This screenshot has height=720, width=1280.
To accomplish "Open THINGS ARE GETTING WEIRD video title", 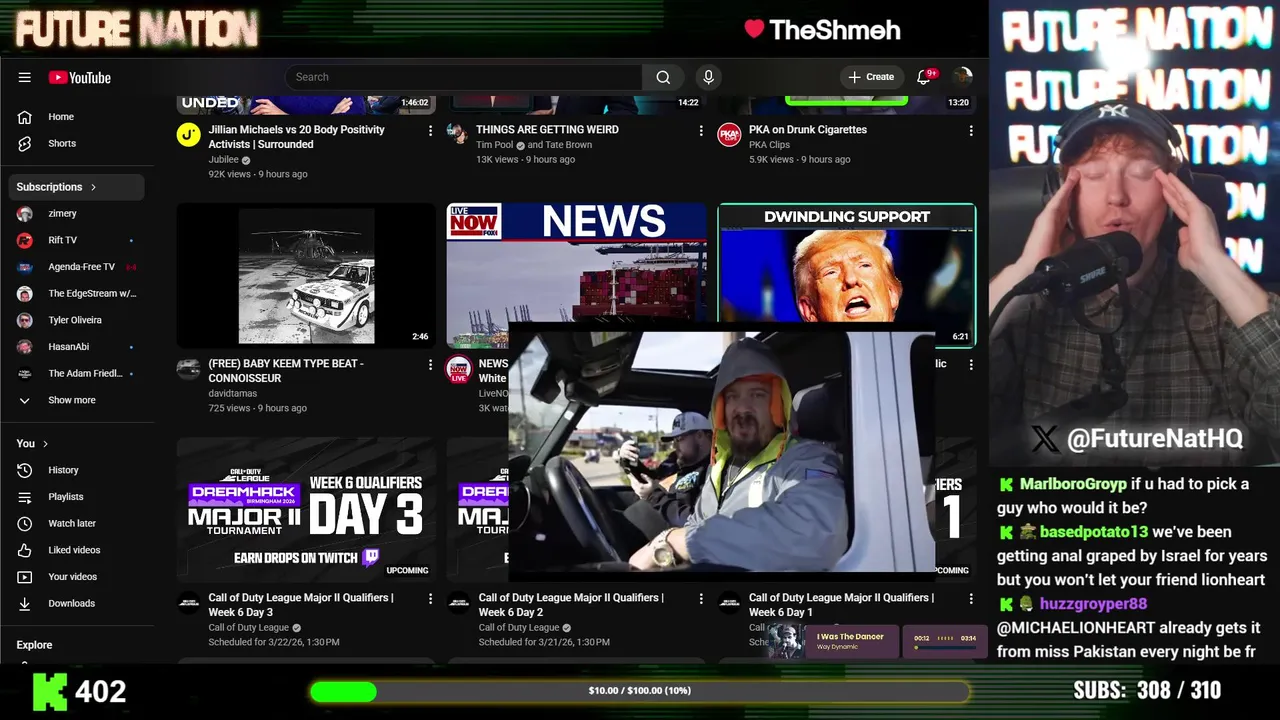I will coord(547,130).
